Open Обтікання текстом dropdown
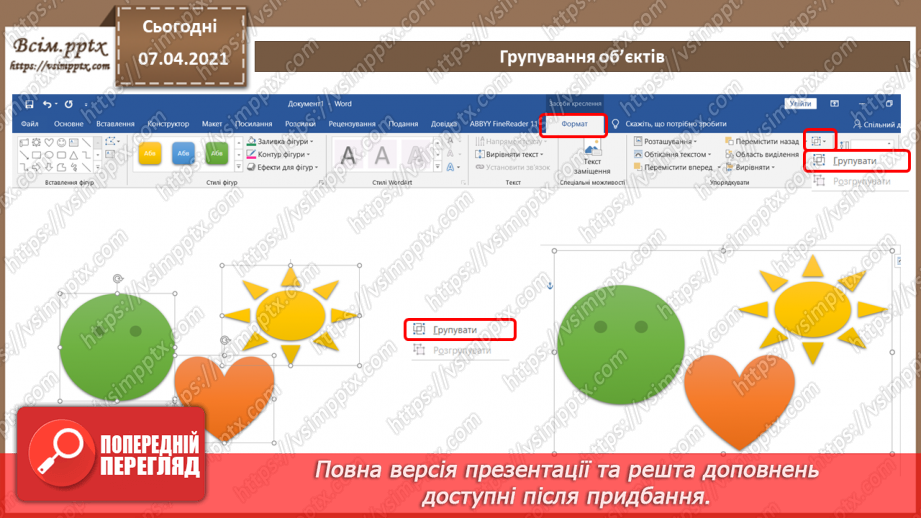The height and width of the screenshot is (518, 921). coord(673,154)
